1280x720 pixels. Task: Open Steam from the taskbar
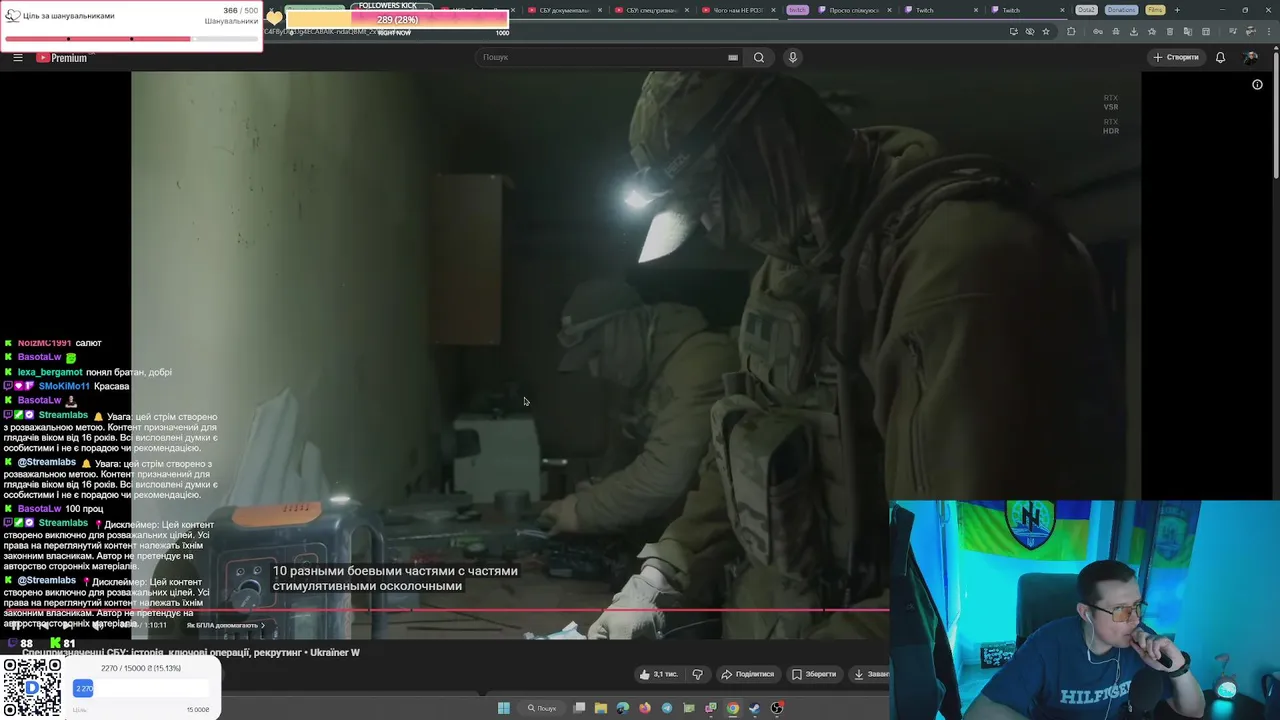(x=755, y=708)
